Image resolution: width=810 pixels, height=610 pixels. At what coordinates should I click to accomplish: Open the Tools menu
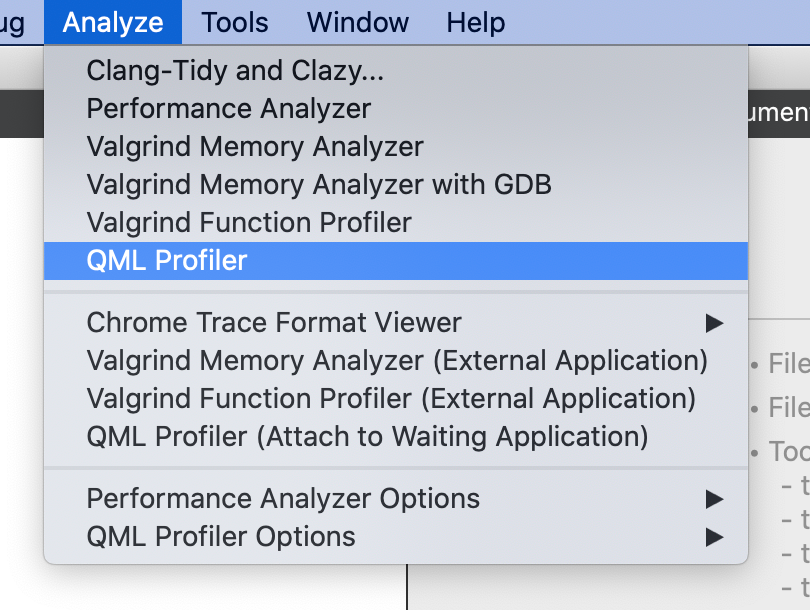pos(235,22)
